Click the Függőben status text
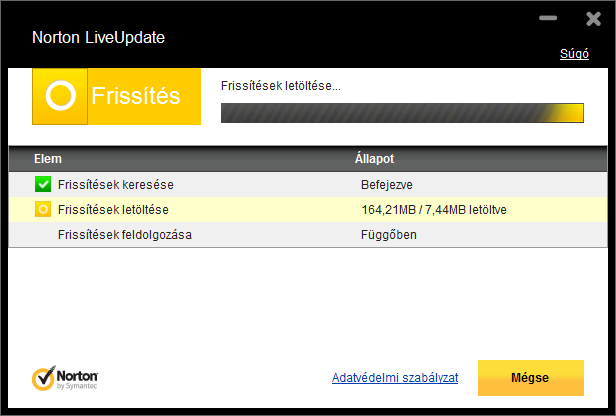Screen dimensions: 616x416 389,235
